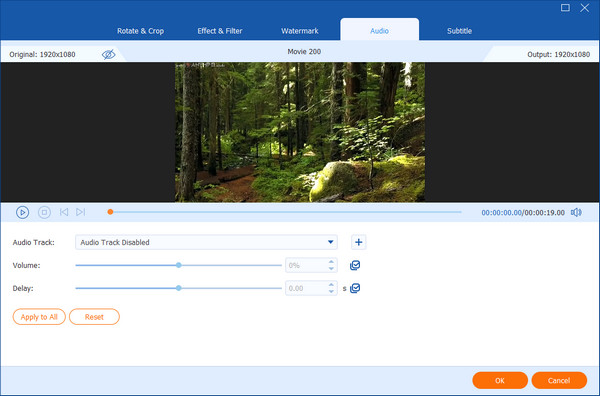This screenshot has width=600, height=396.
Task: Open the Subtitle tab
Action: pyautogui.click(x=459, y=31)
